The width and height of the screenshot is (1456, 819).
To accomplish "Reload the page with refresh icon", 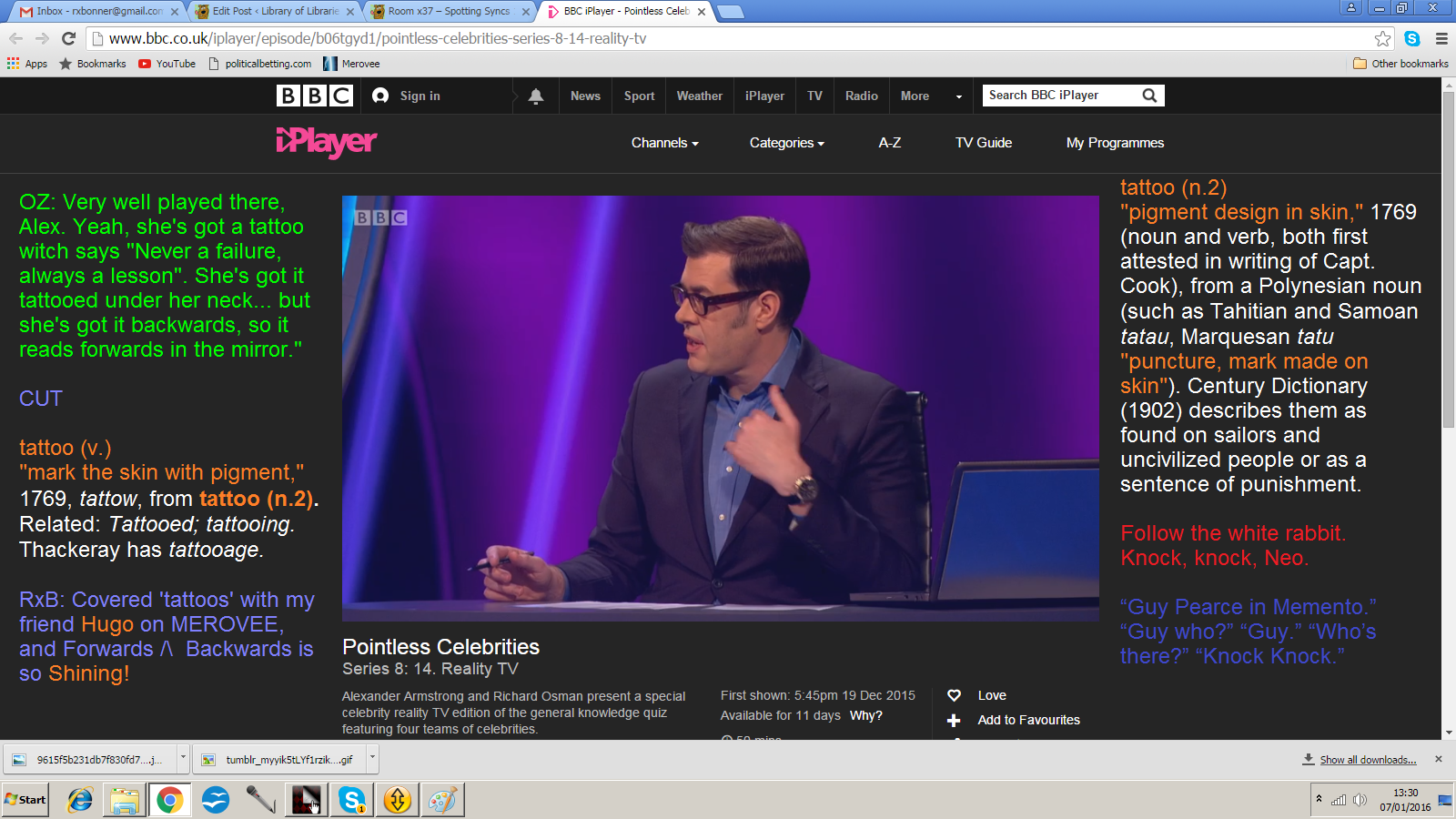I will [68, 38].
